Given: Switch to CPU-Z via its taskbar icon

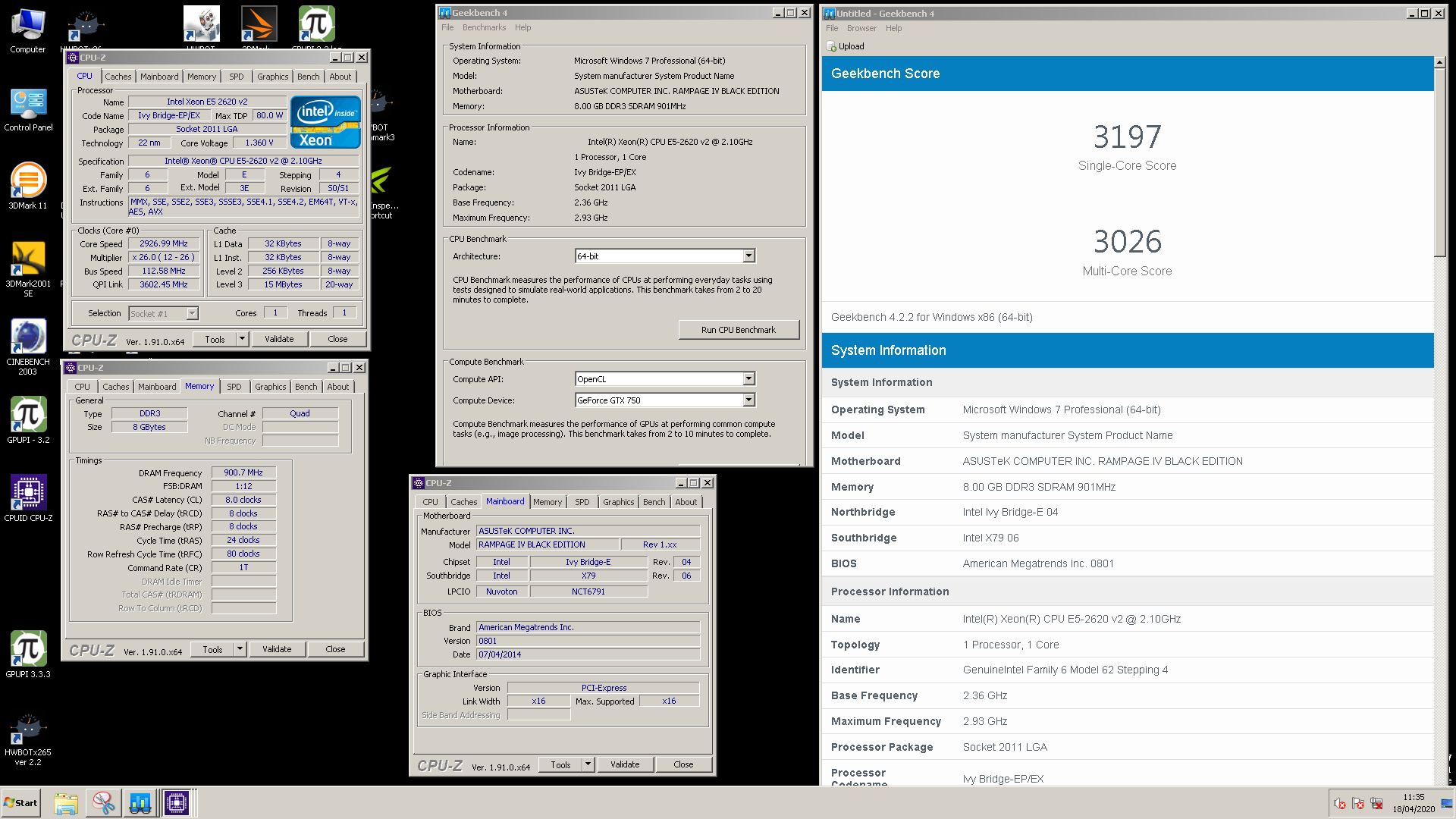Looking at the screenshot, I should click(177, 803).
